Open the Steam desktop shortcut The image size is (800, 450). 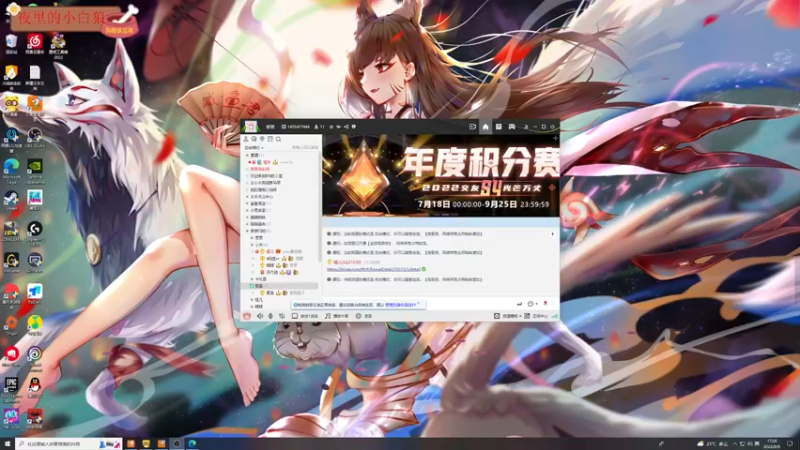click(11, 200)
